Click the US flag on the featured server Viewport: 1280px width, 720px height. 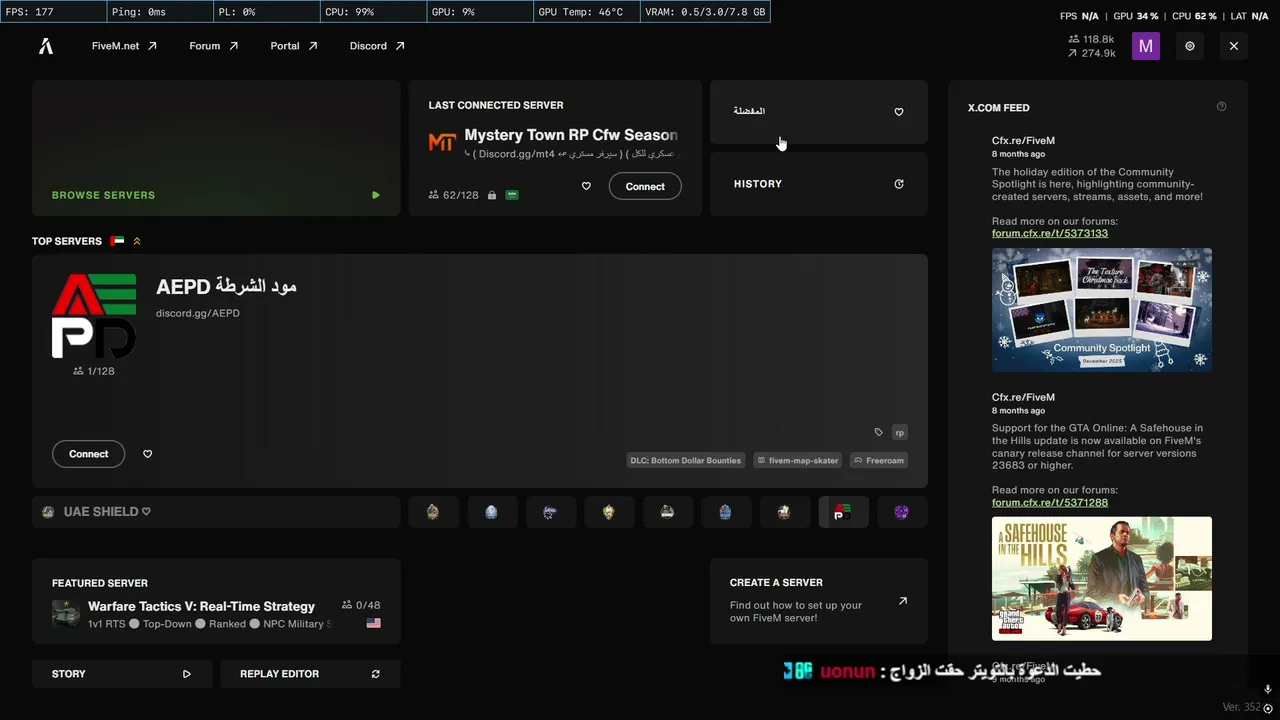point(374,623)
